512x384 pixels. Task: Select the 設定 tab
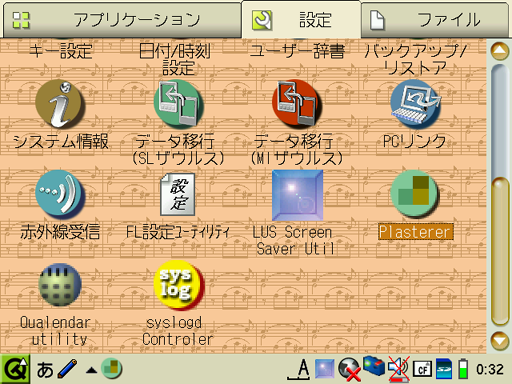(301, 19)
